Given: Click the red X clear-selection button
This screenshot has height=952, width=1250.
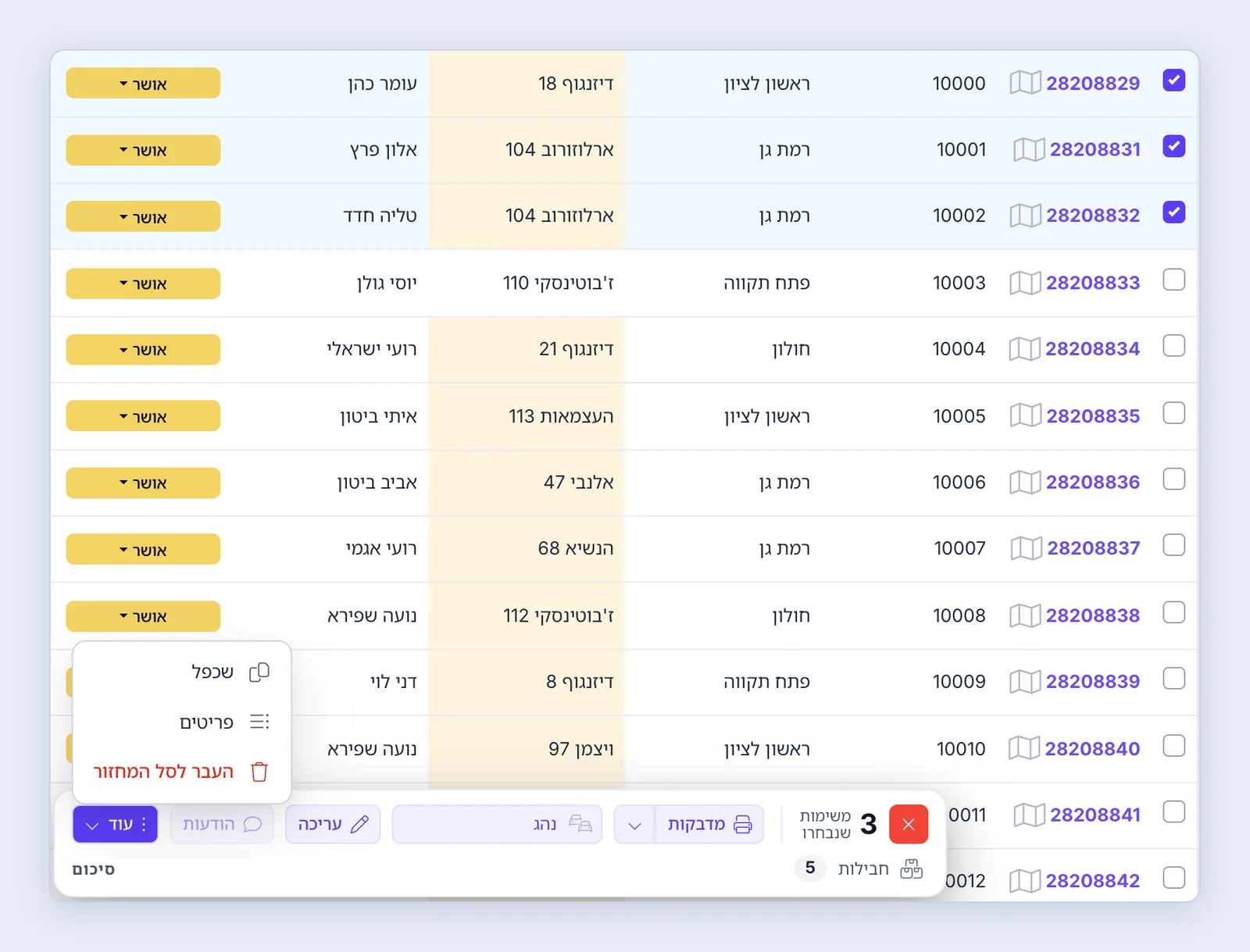Looking at the screenshot, I should (x=909, y=824).
